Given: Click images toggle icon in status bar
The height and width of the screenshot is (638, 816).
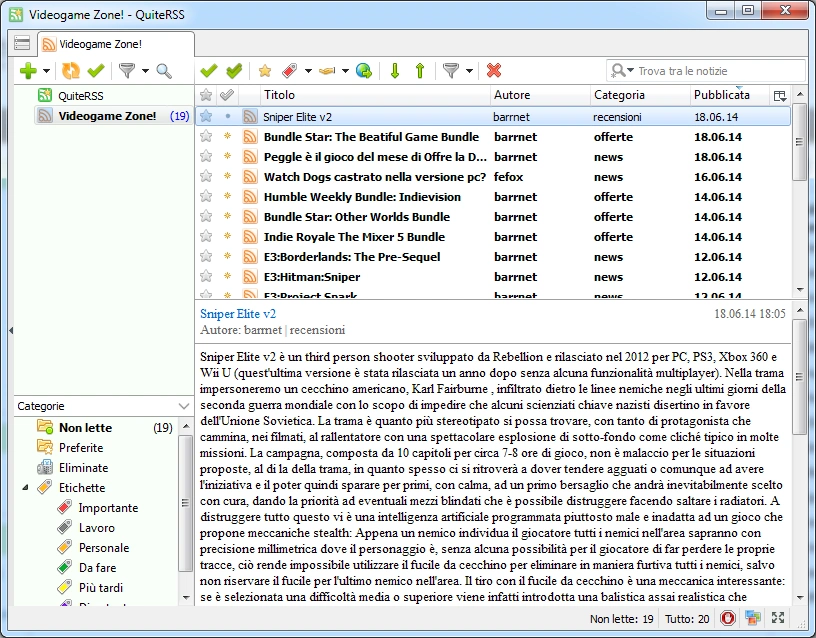Looking at the screenshot, I should click(x=753, y=618).
